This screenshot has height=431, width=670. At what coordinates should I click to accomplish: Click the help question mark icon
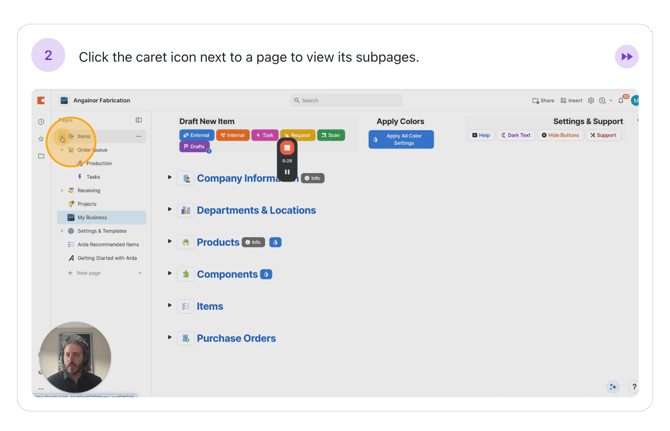tap(633, 387)
